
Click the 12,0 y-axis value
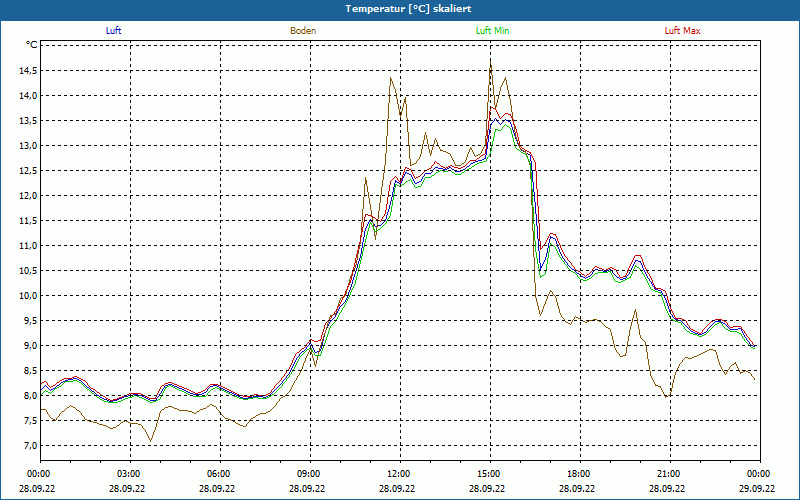point(28,195)
